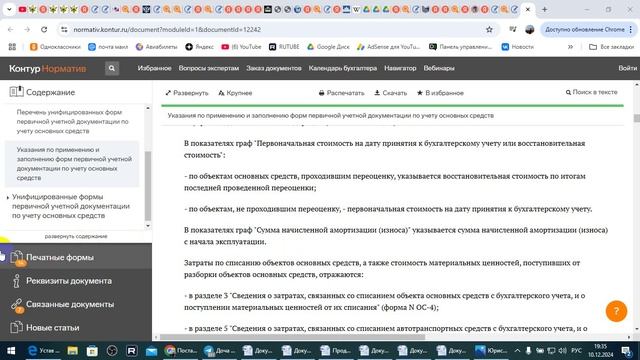Open AdSense для YouTube bookmark
Screen dimensions: 640x360
[388, 47]
